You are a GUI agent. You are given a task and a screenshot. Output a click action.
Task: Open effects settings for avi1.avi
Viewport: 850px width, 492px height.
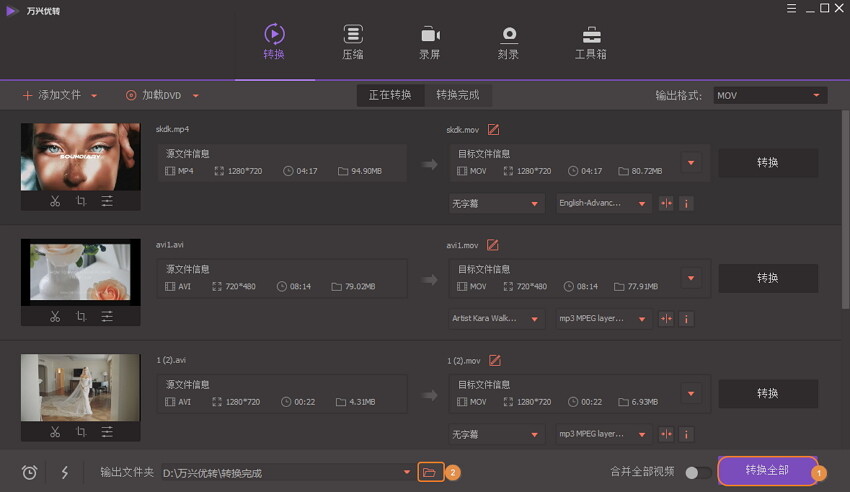[107, 316]
